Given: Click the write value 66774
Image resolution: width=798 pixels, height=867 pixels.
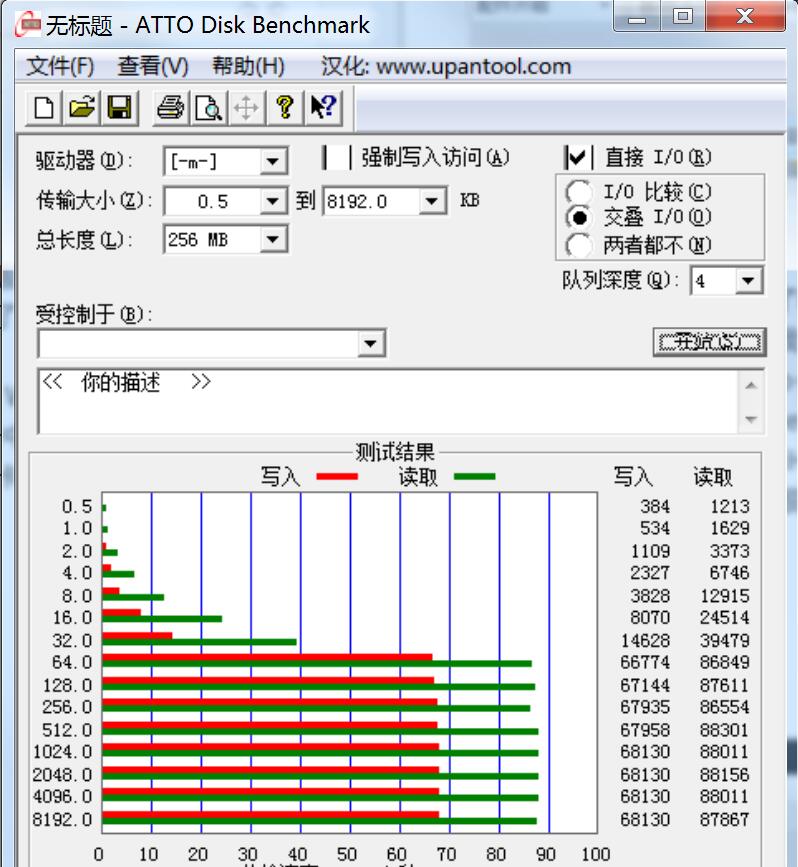Looking at the screenshot, I should point(644,662).
